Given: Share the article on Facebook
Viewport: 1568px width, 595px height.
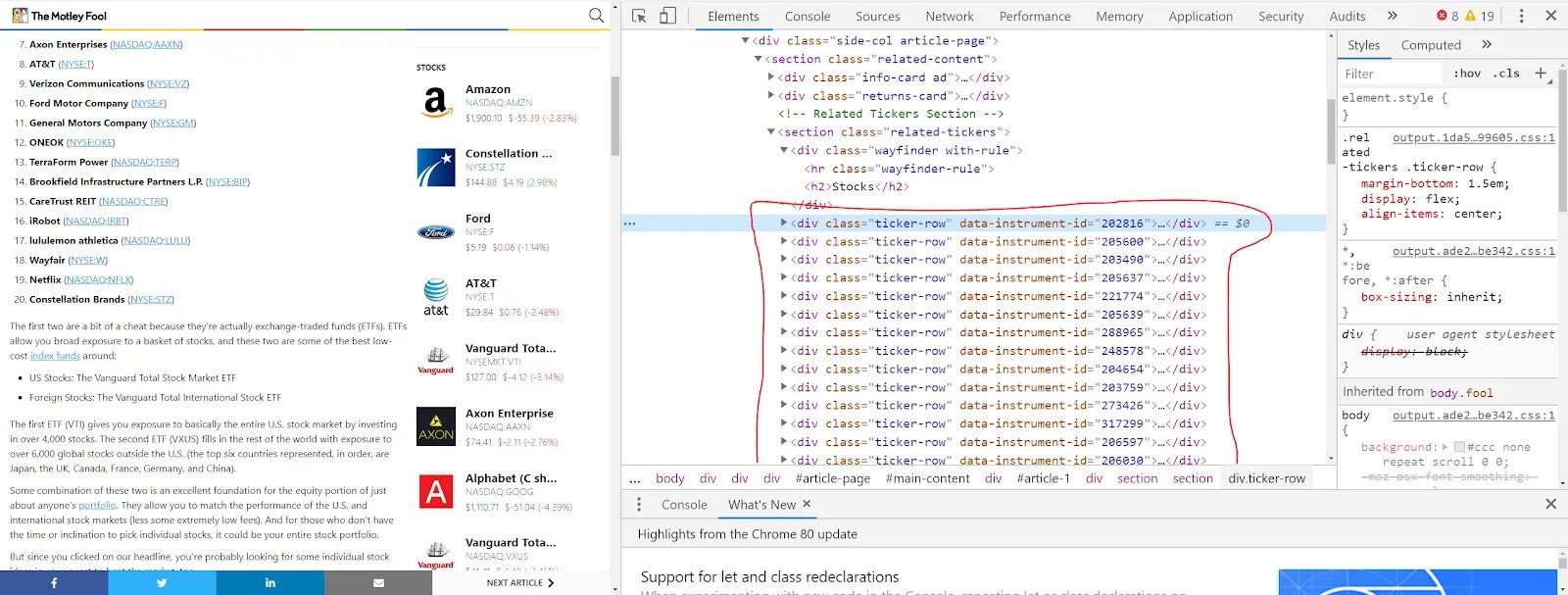Looking at the screenshot, I should pyautogui.click(x=54, y=582).
